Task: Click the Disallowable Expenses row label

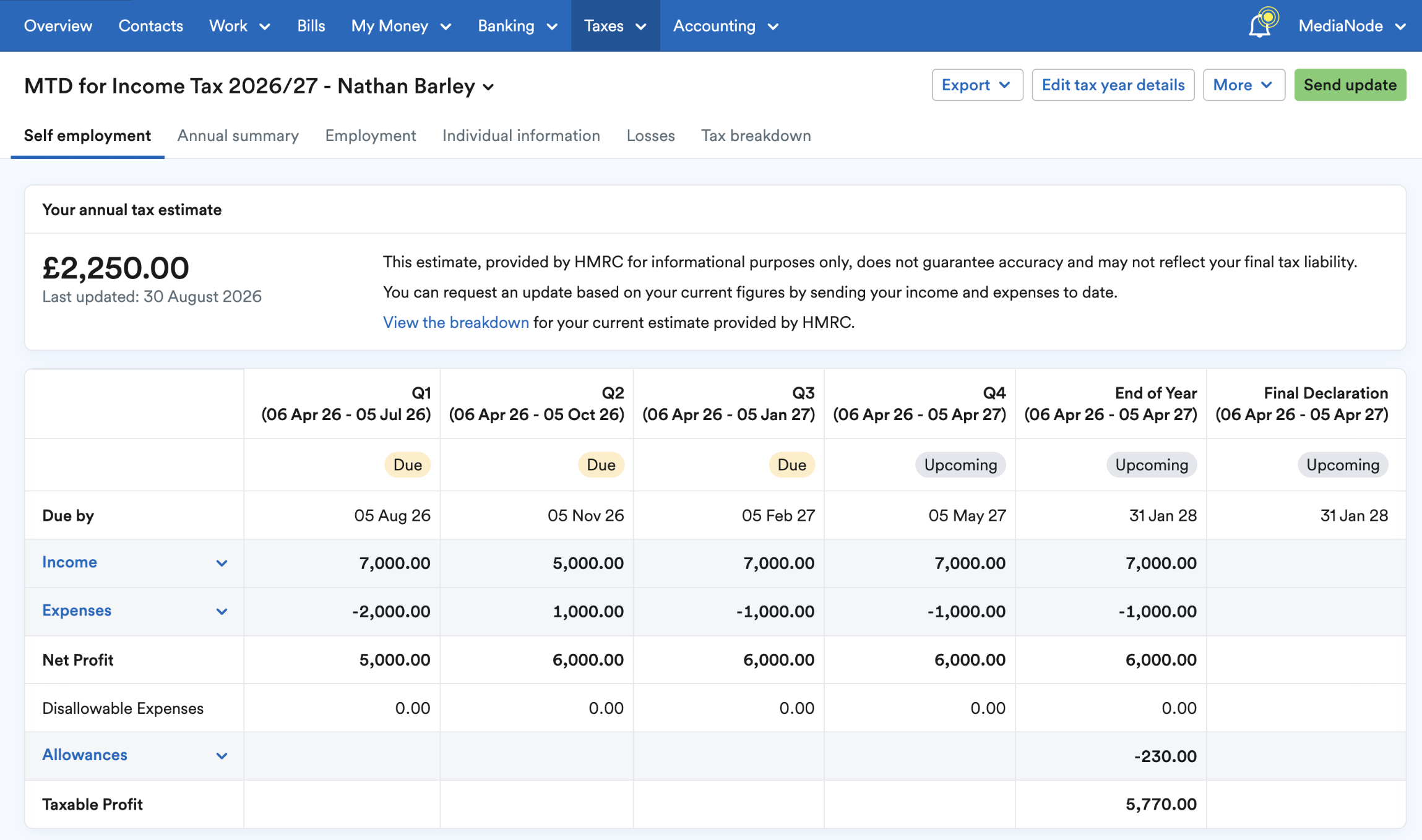Action: click(123, 708)
